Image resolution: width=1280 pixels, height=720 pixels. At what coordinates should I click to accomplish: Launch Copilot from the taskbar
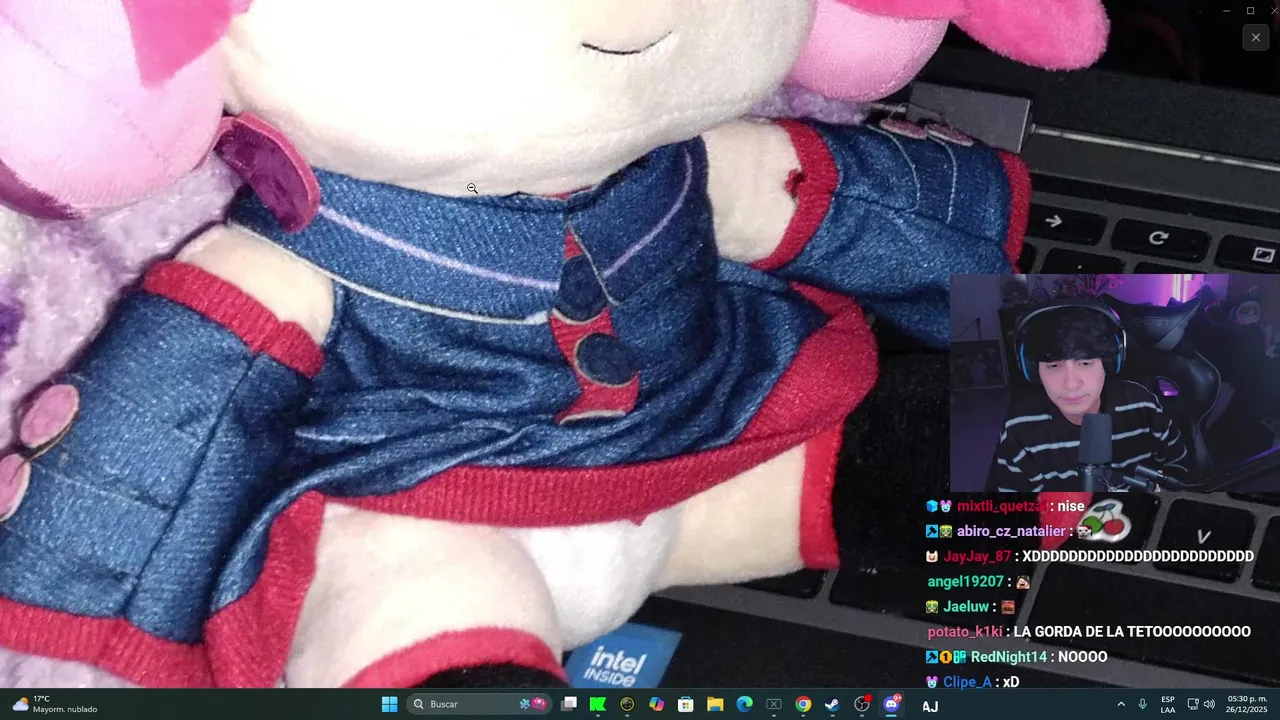coord(656,704)
